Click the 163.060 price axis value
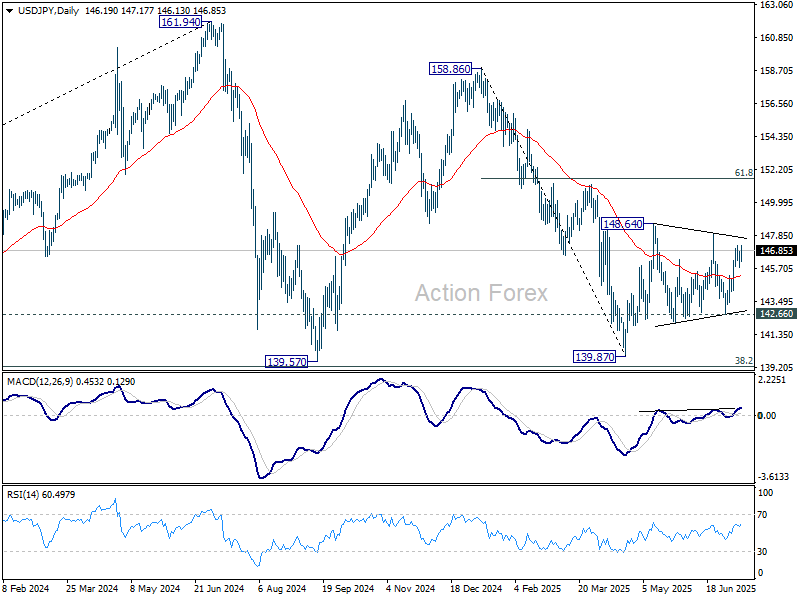800x600 pixels. pyautogui.click(x=776, y=5)
